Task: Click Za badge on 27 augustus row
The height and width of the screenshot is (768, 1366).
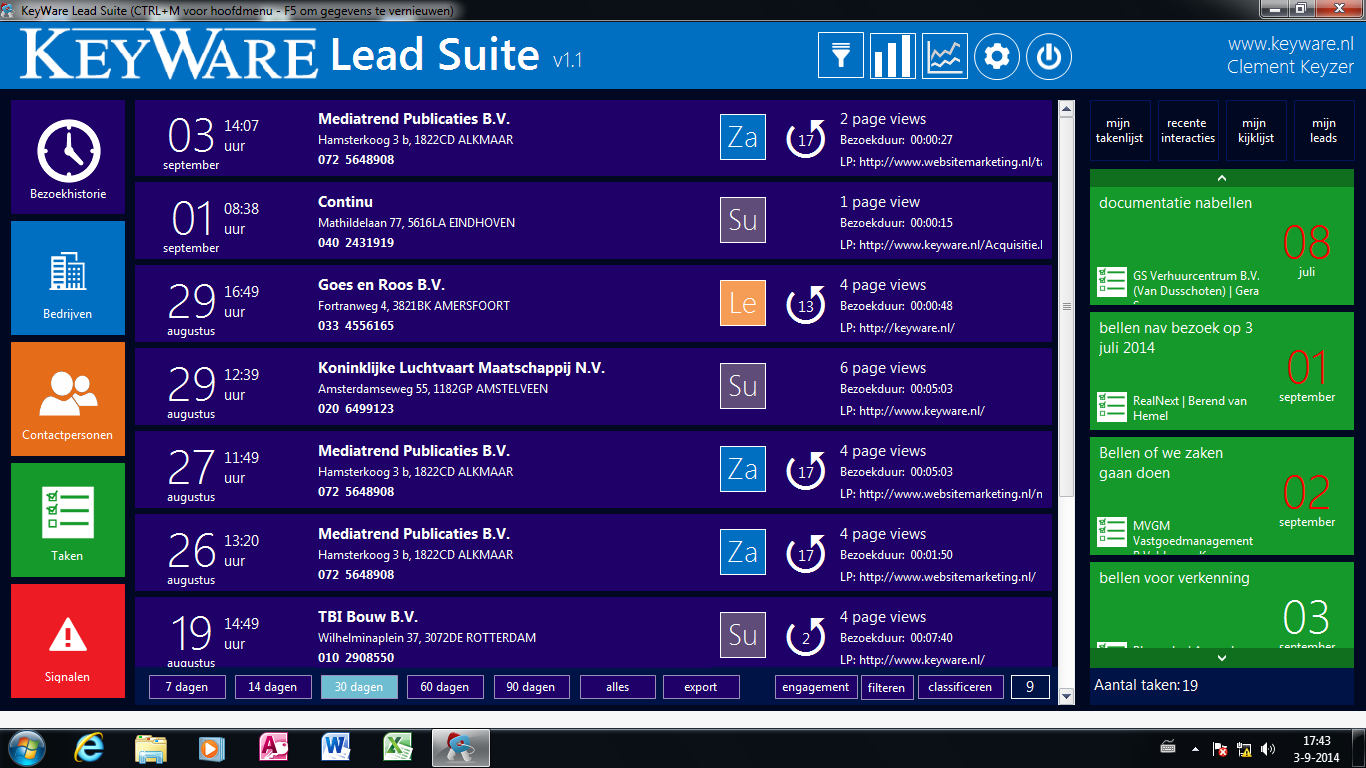Action: pyautogui.click(x=743, y=469)
